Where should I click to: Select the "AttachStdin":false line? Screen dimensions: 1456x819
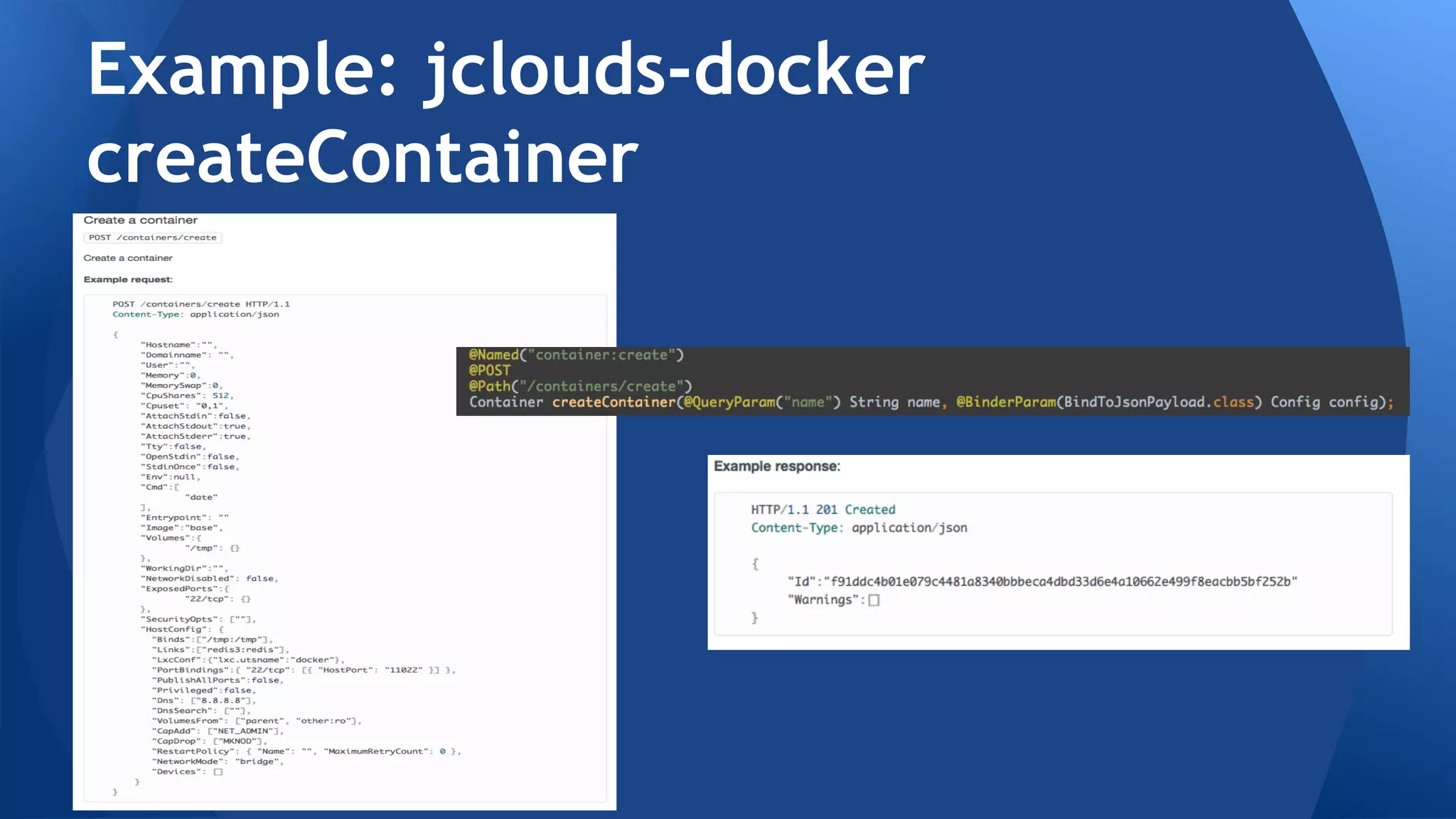pos(196,416)
